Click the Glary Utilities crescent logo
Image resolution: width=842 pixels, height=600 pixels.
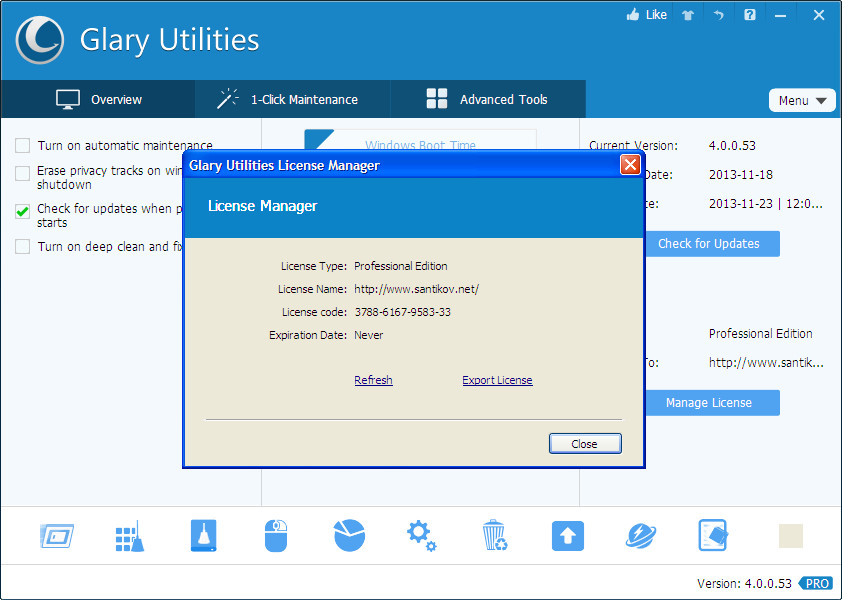[x=40, y=40]
